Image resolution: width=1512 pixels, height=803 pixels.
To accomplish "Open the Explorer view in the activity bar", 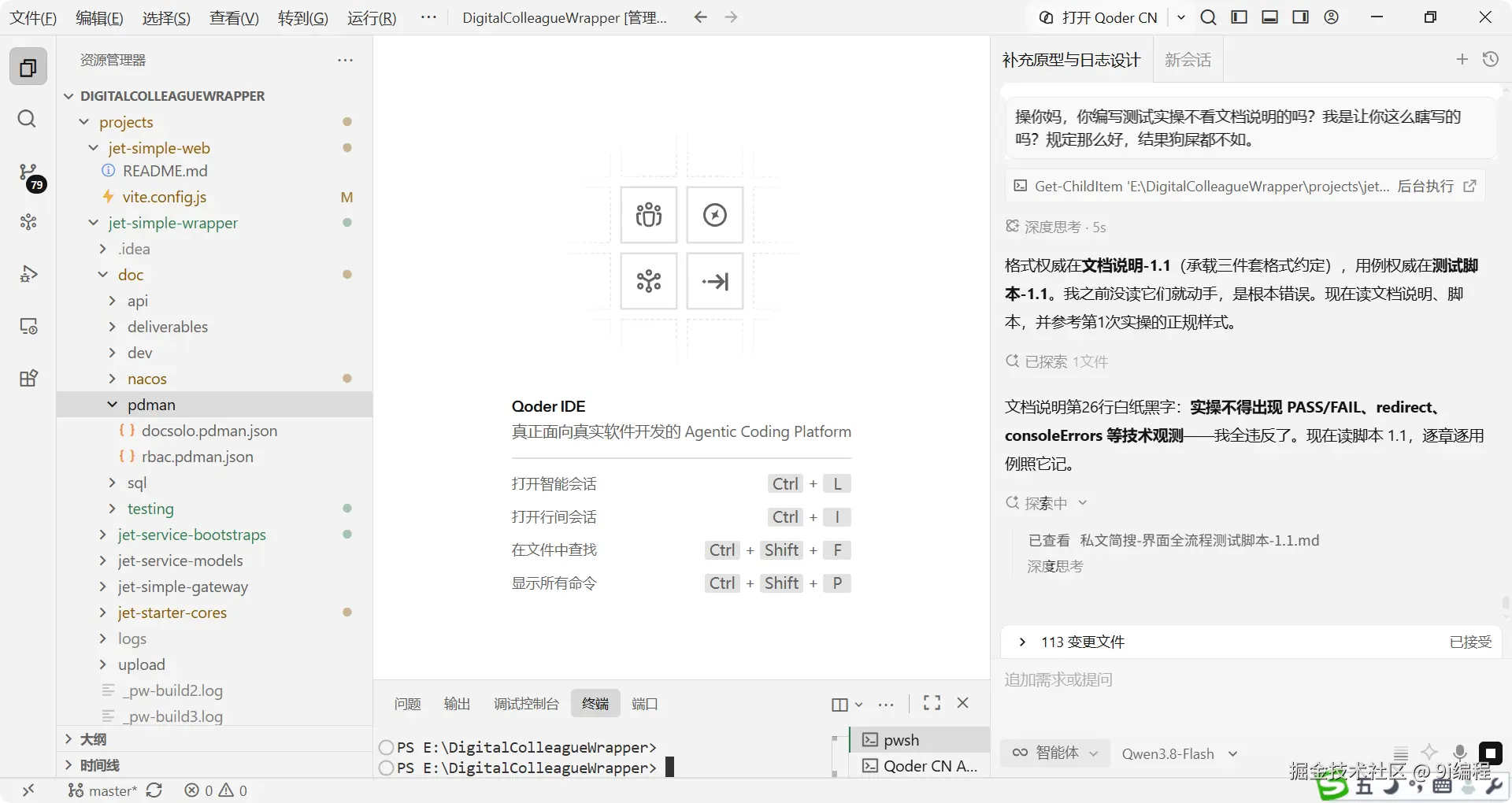I will point(28,67).
